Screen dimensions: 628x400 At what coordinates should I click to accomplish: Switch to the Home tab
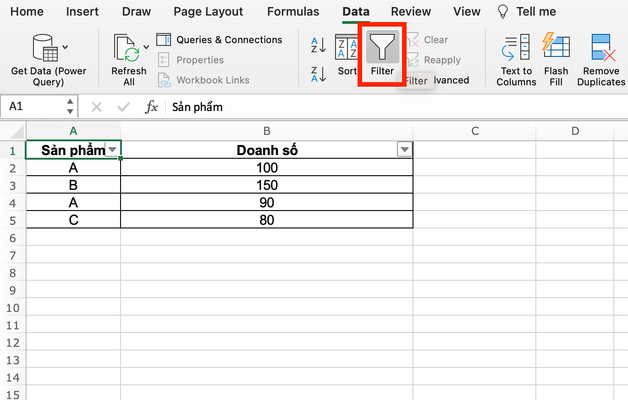coord(27,12)
